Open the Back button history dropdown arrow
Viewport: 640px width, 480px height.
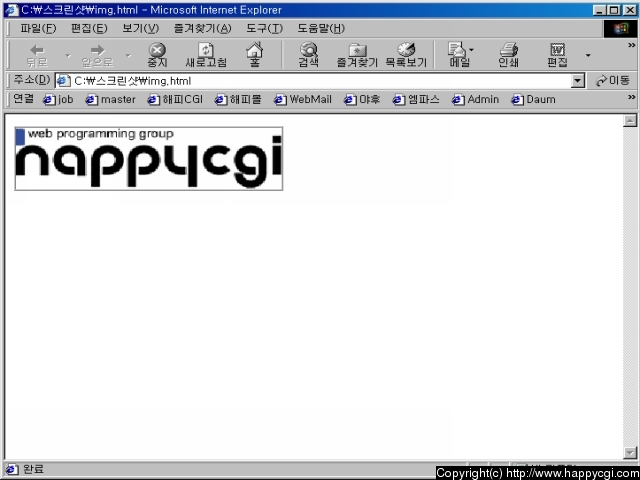pos(68,55)
